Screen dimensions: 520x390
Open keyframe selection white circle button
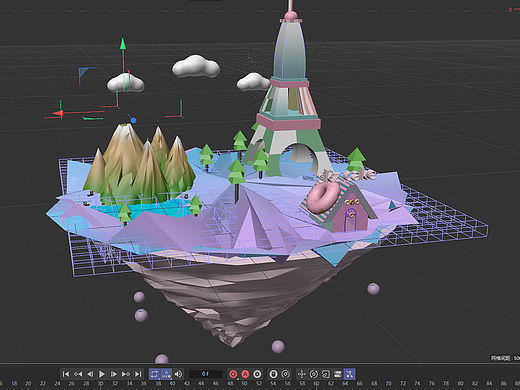(x=257, y=374)
